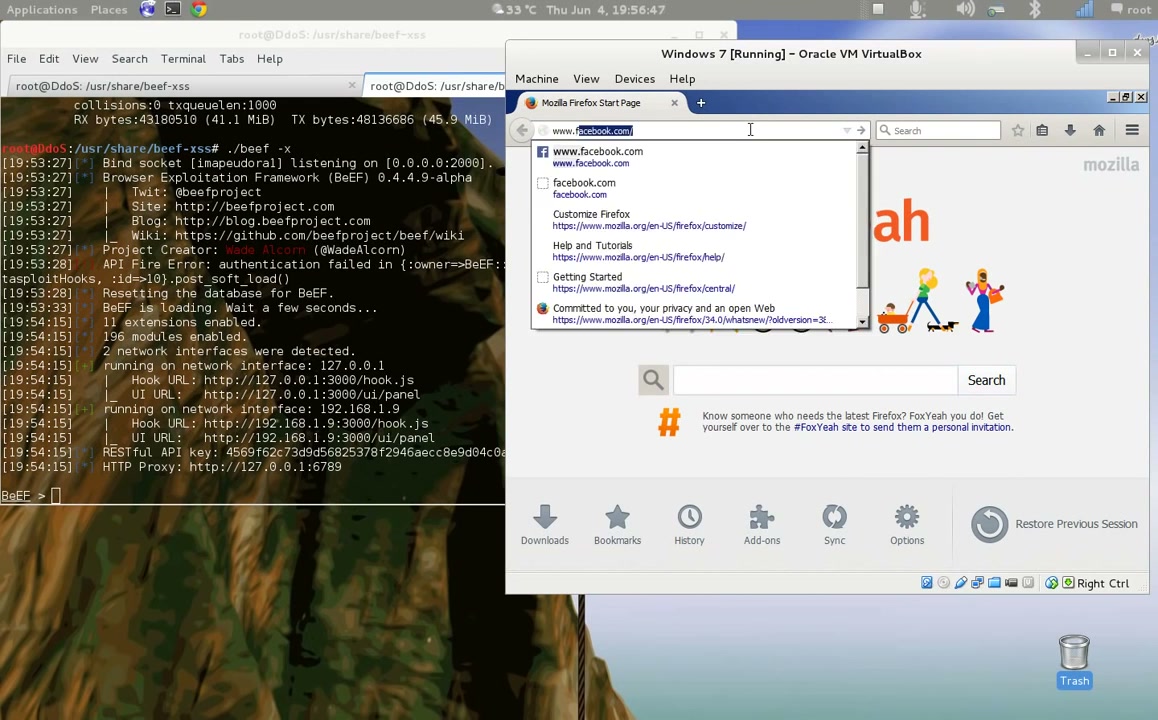The height and width of the screenshot is (720, 1158).
Task: Open the Sync shortcut icon
Action: click(x=835, y=525)
